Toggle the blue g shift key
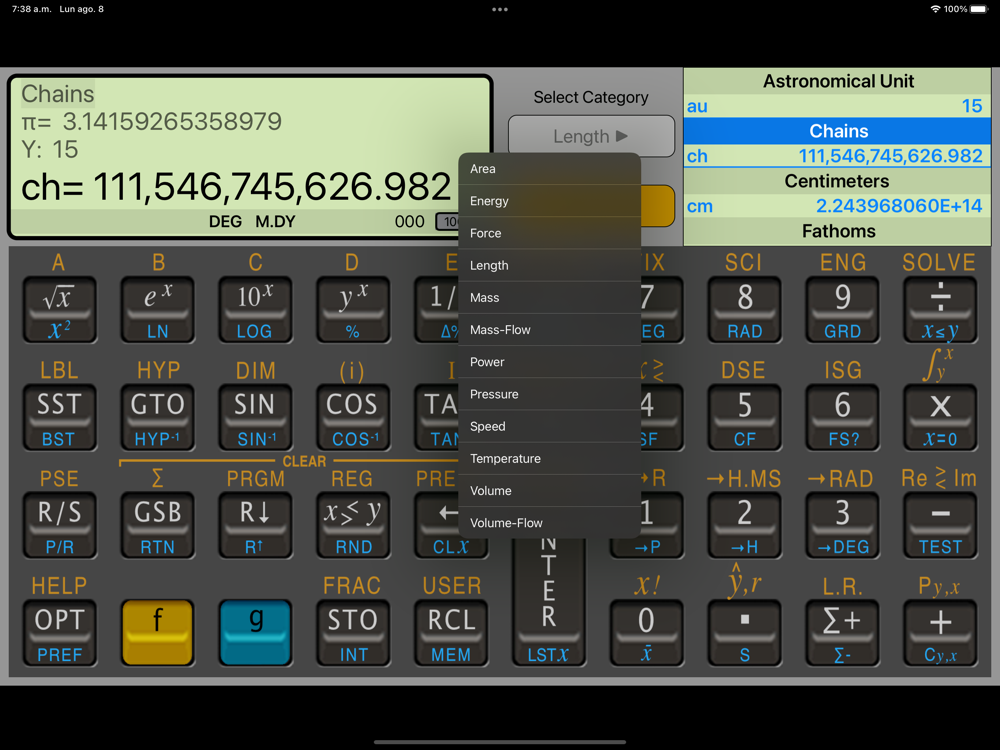 click(255, 633)
